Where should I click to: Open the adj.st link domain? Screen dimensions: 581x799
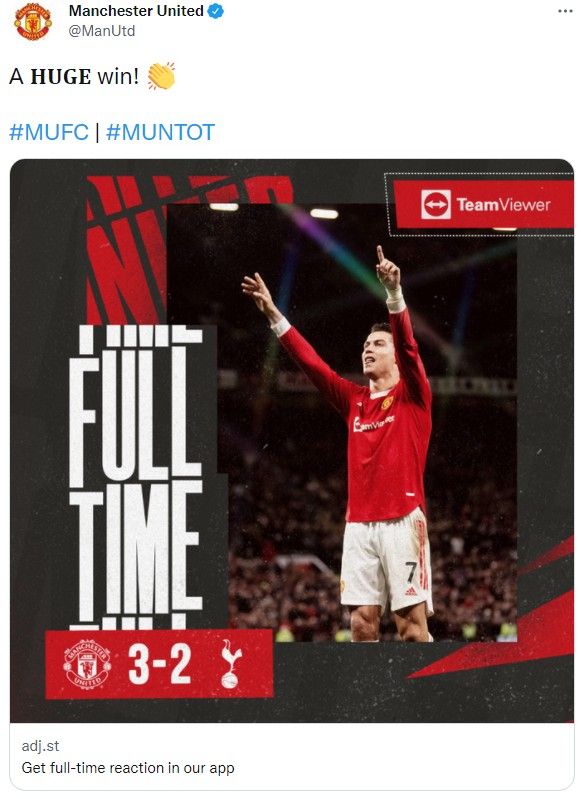point(40,746)
